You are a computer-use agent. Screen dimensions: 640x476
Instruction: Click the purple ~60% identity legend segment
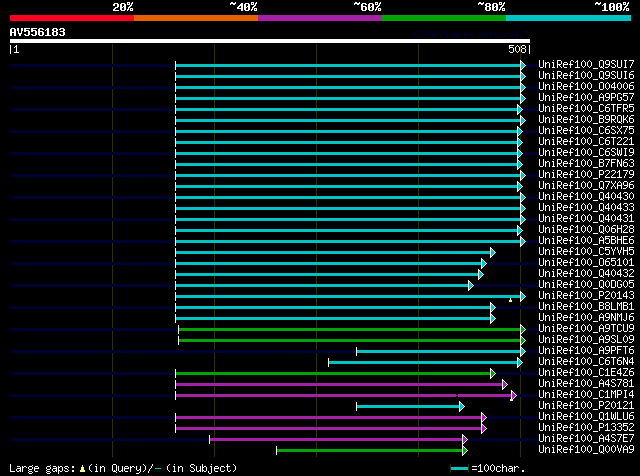coord(320,18)
